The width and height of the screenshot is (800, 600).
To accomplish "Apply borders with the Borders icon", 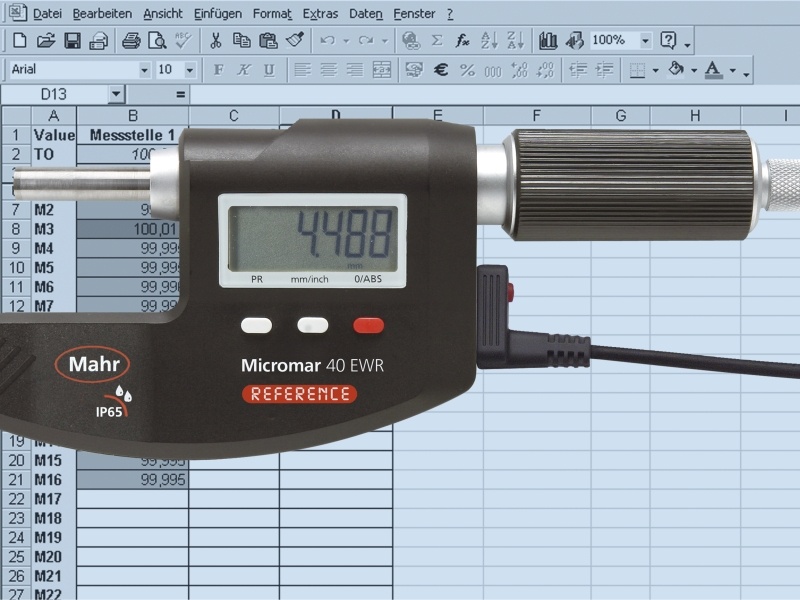I will pos(637,70).
